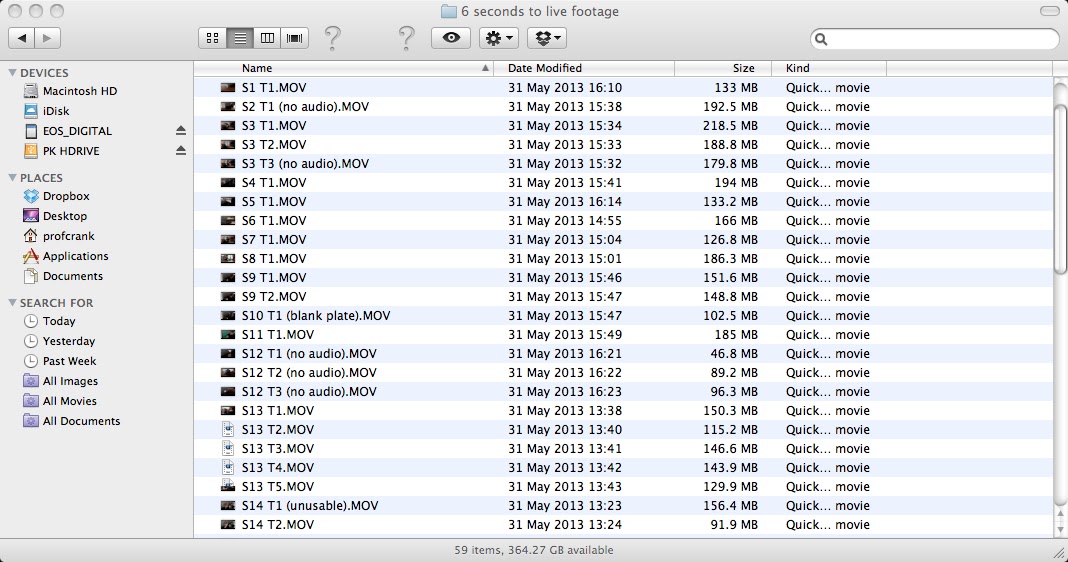Click the scroll down arrow
Screen dimensions: 1068x562
1060,529
